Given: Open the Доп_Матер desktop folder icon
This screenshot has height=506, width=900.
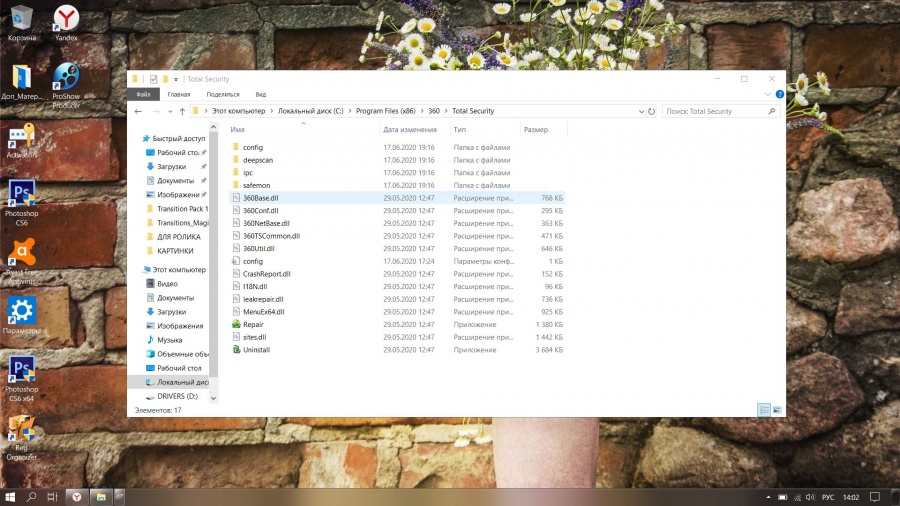Looking at the screenshot, I should pos(22,82).
